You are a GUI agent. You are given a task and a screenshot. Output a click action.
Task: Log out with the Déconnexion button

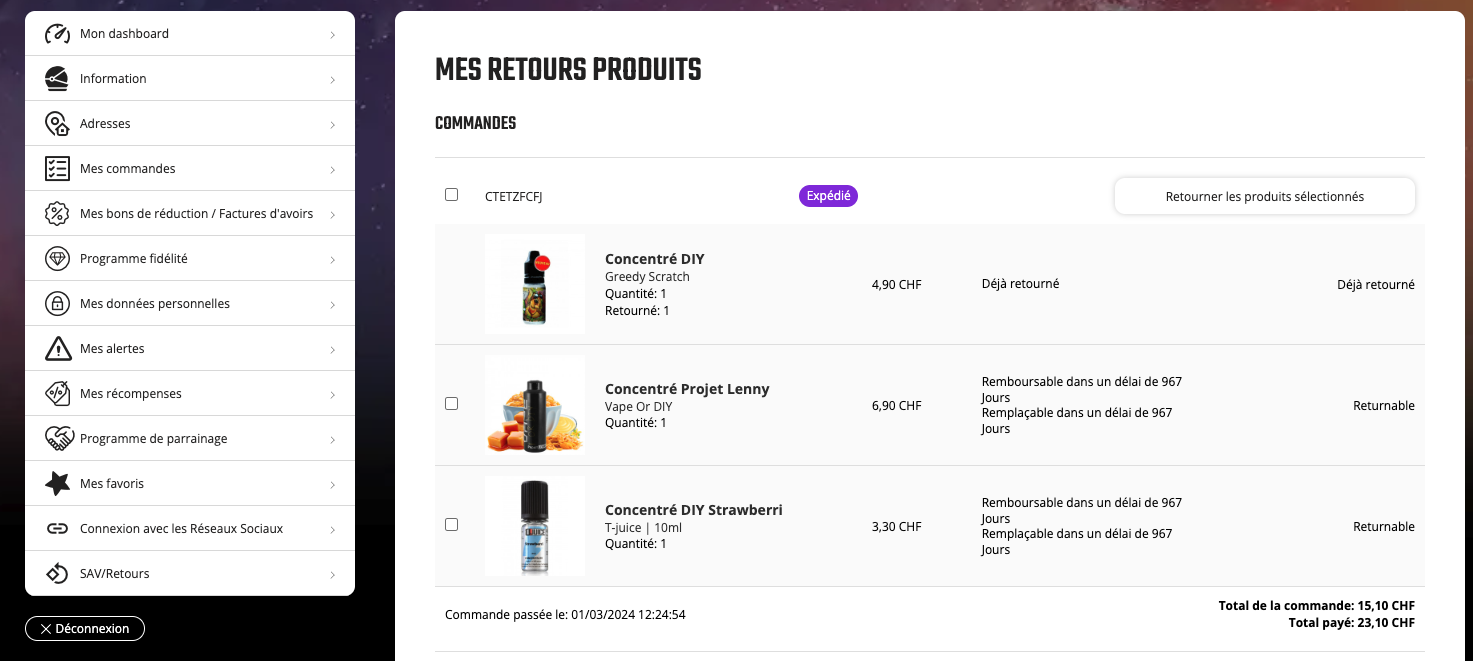(85, 629)
